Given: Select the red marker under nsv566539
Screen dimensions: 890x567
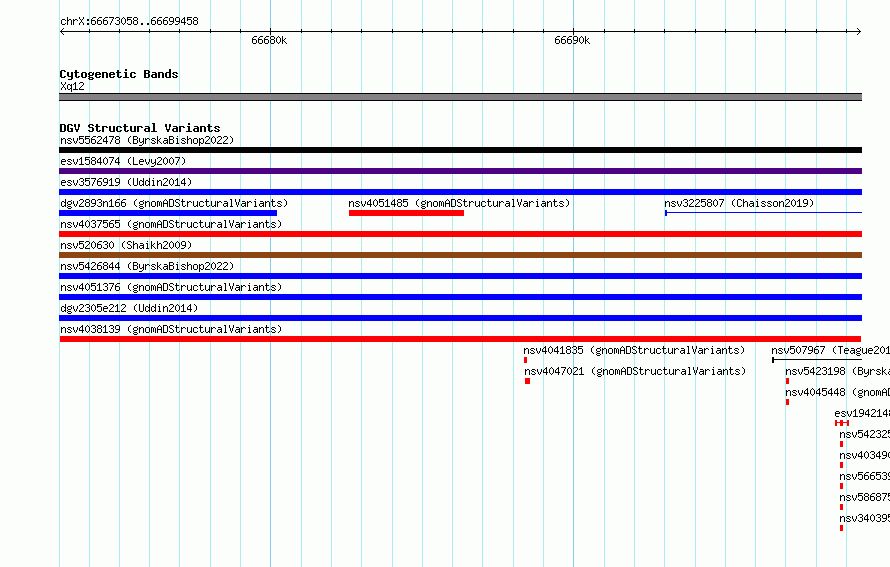Looking at the screenshot, I should pyautogui.click(x=841, y=486).
